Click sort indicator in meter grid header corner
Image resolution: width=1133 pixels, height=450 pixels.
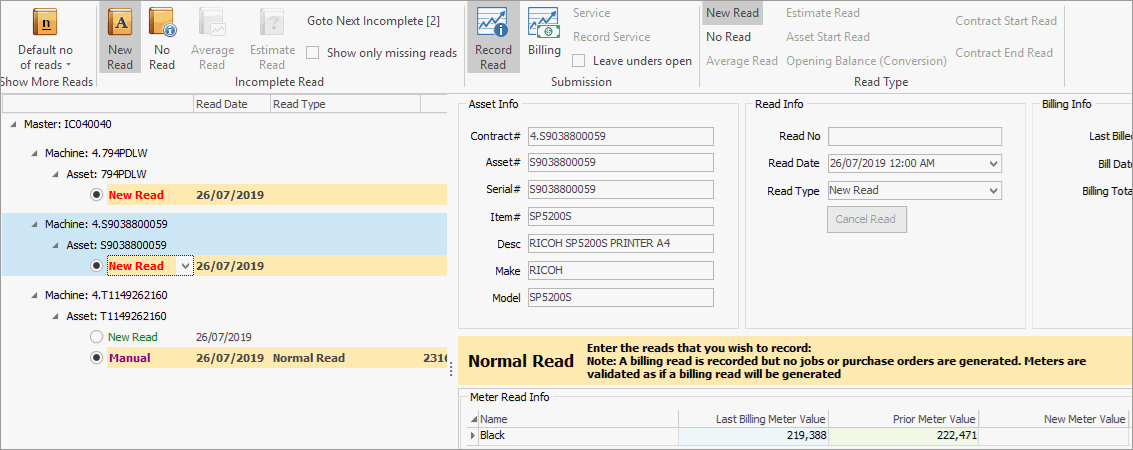[x=473, y=419]
